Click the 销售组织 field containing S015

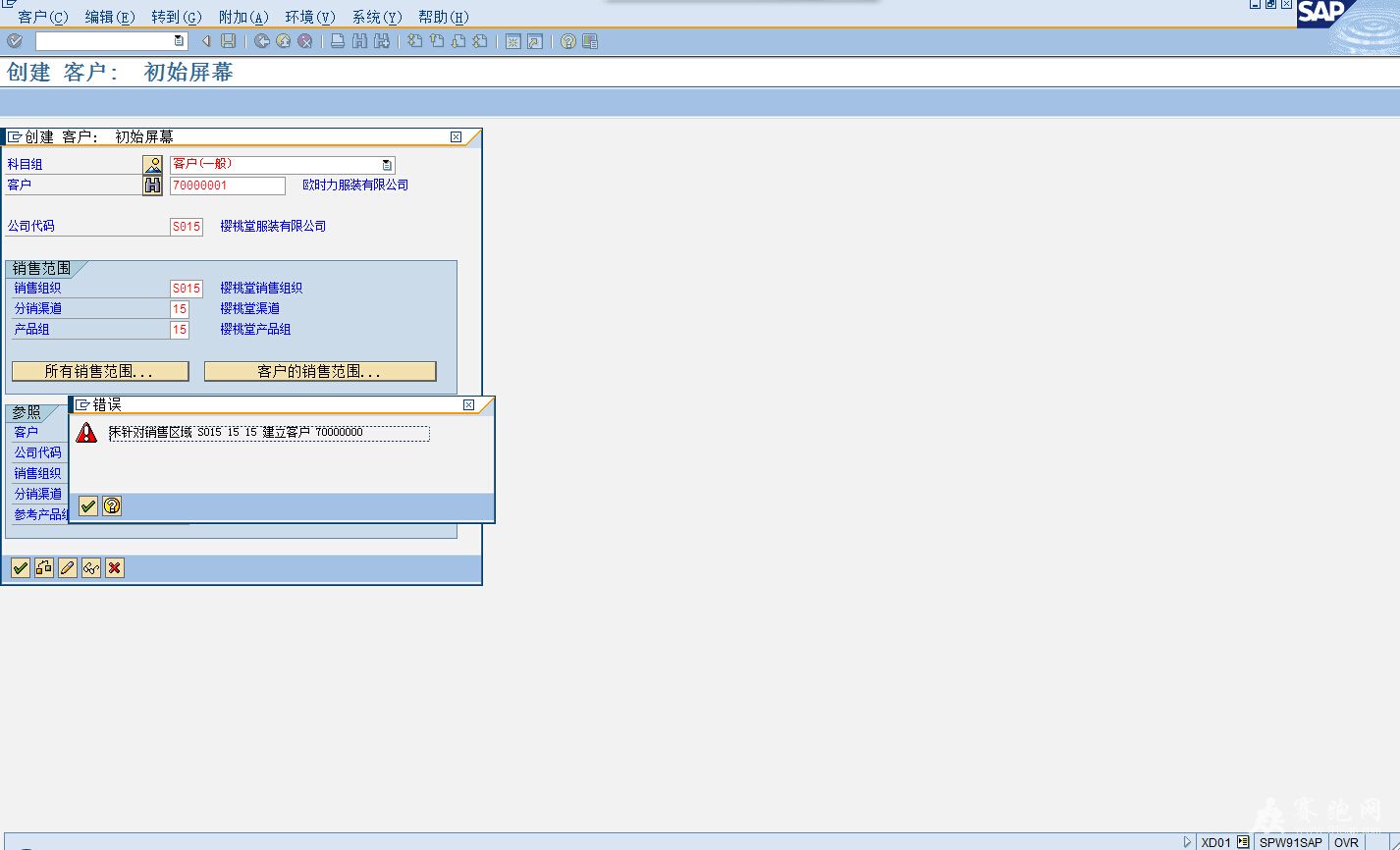(187, 289)
